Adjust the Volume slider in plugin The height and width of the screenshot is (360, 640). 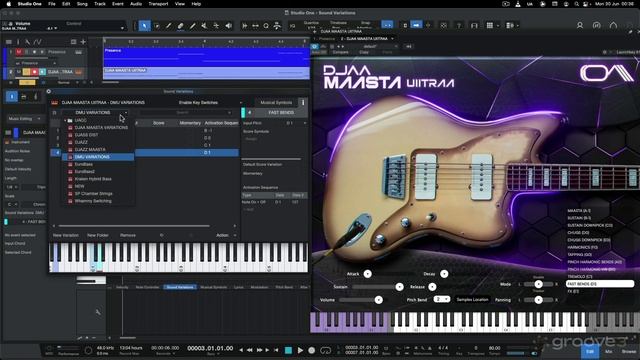point(361,300)
